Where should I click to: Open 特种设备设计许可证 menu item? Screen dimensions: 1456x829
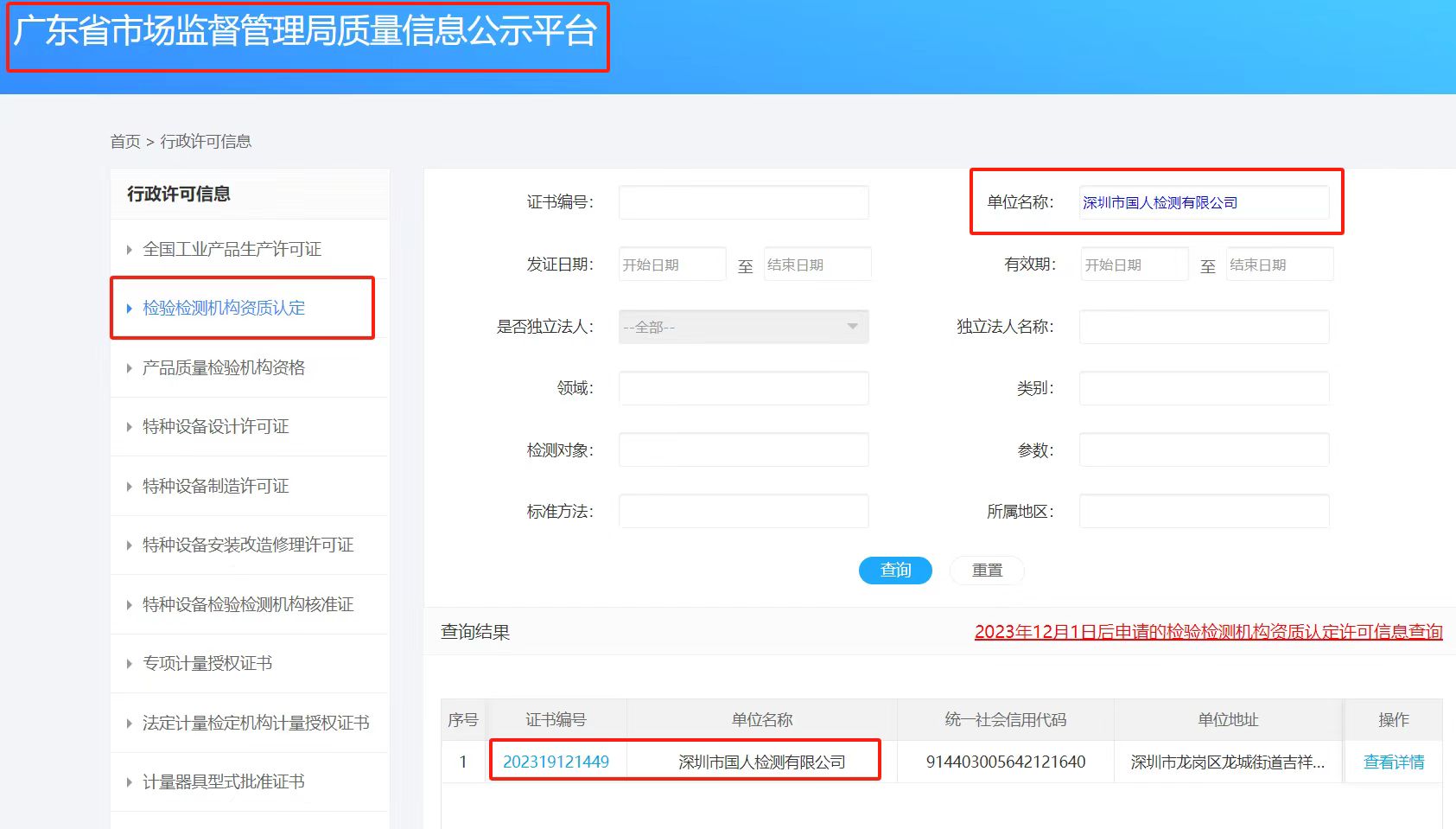coord(216,426)
